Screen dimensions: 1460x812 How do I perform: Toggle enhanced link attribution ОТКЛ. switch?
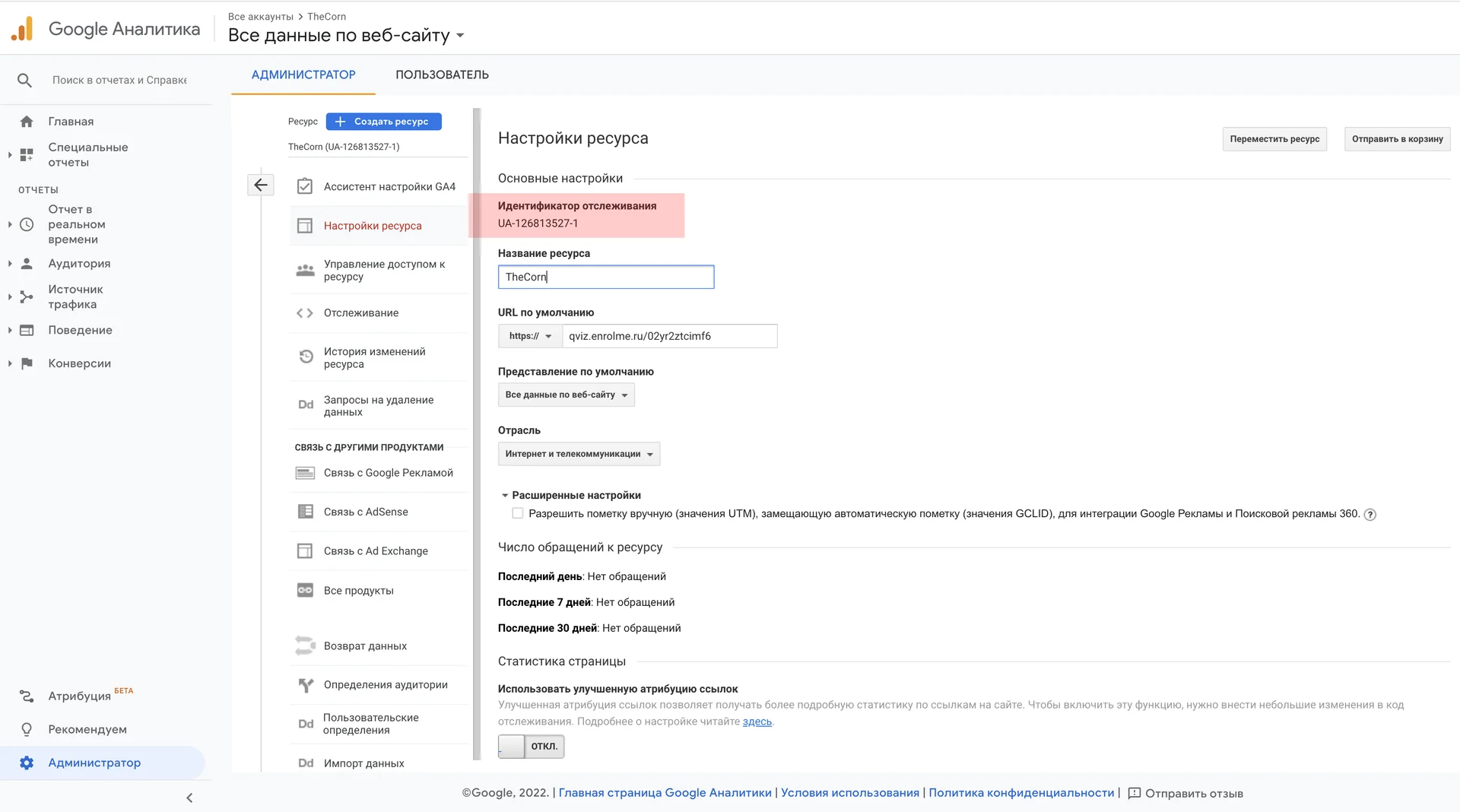click(x=531, y=747)
